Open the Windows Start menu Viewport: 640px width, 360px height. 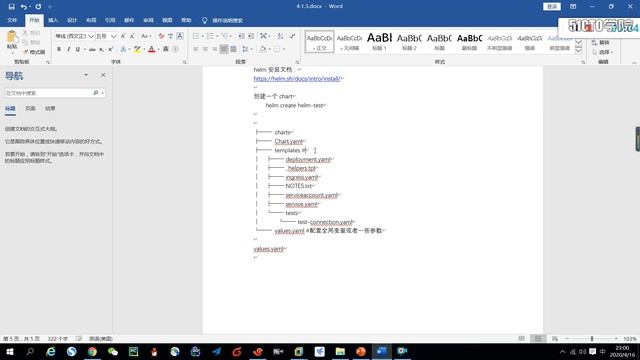point(10,351)
